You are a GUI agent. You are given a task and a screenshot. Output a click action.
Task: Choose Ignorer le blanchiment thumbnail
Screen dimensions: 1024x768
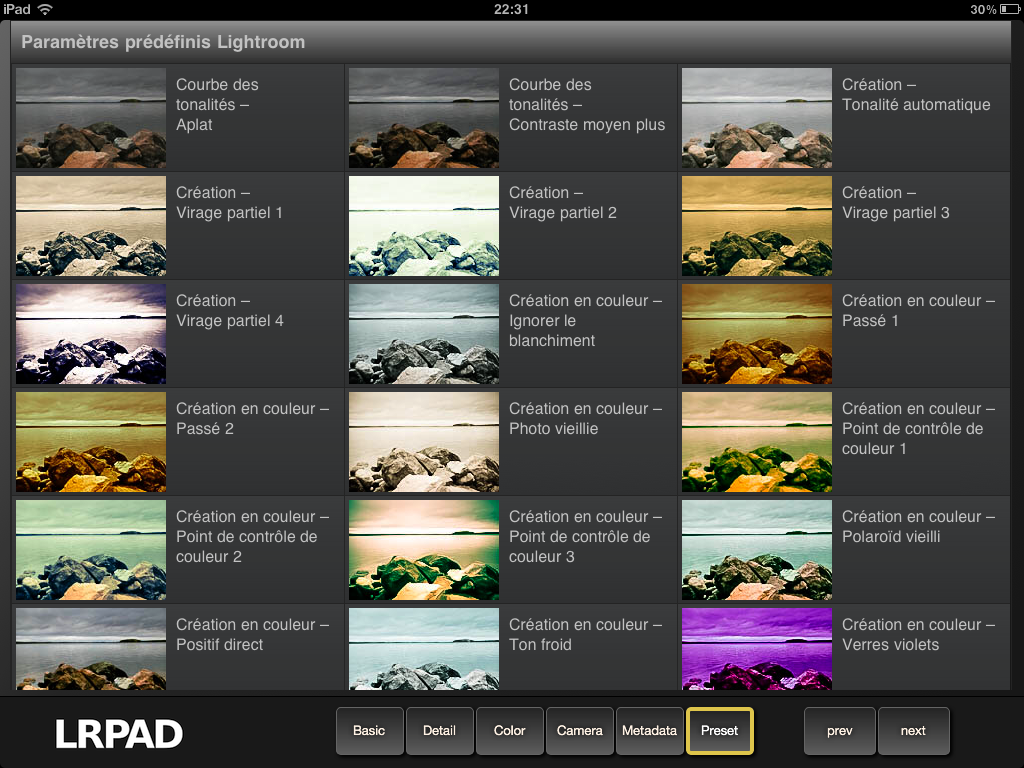click(x=424, y=334)
